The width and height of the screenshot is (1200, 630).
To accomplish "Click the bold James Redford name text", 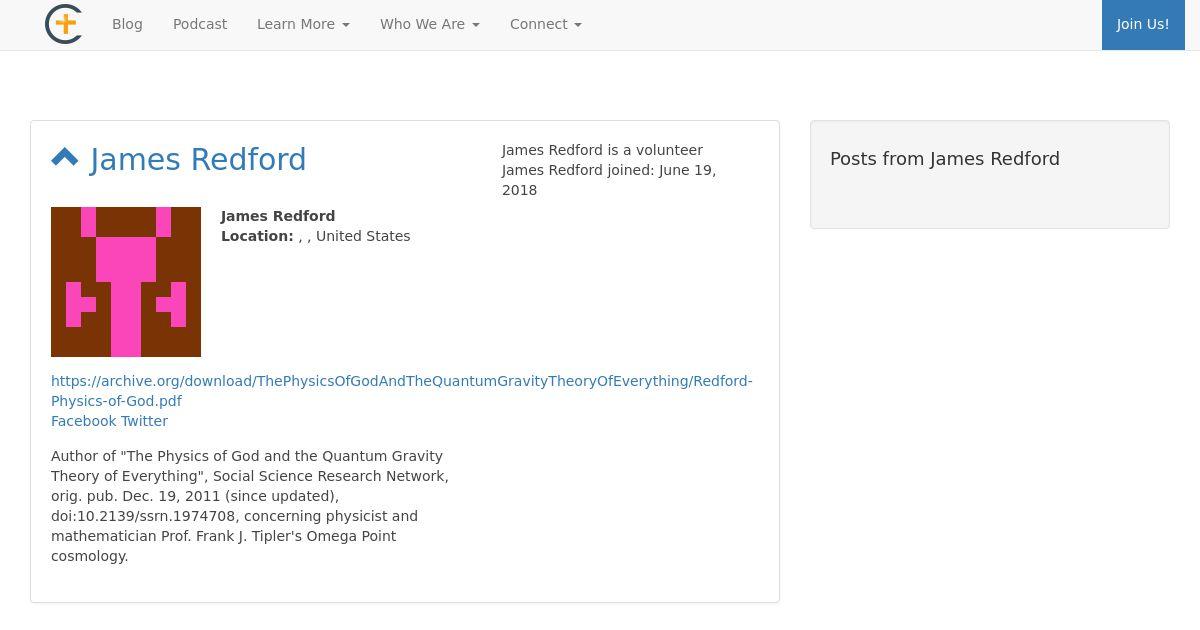I will pyautogui.click(x=278, y=216).
